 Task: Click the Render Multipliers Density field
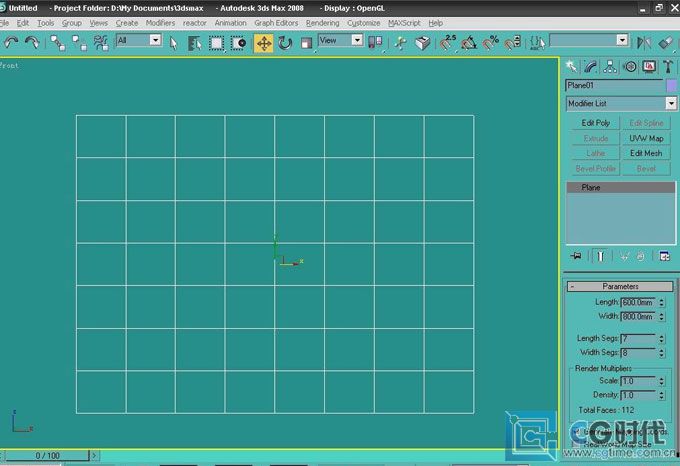tap(638, 395)
